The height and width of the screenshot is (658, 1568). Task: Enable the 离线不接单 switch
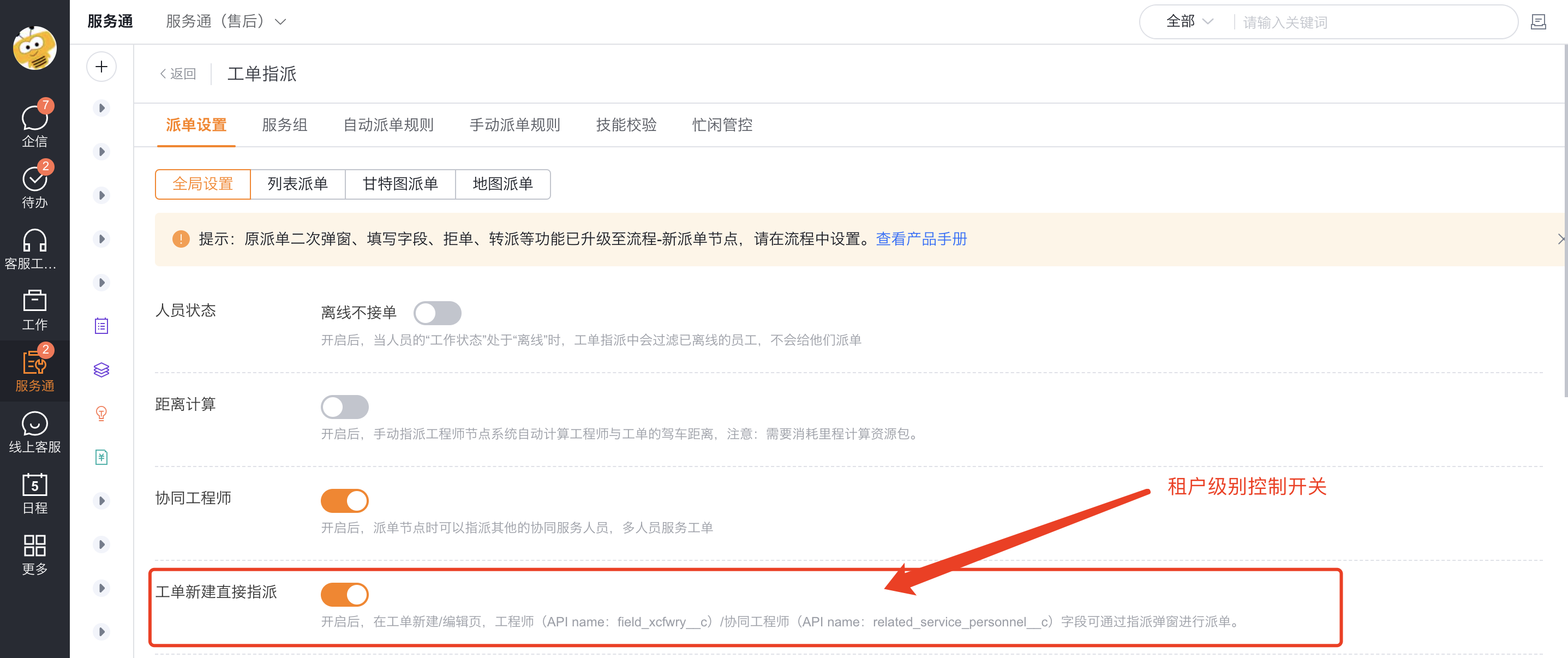pyautogui.click(x=438, y=313)
